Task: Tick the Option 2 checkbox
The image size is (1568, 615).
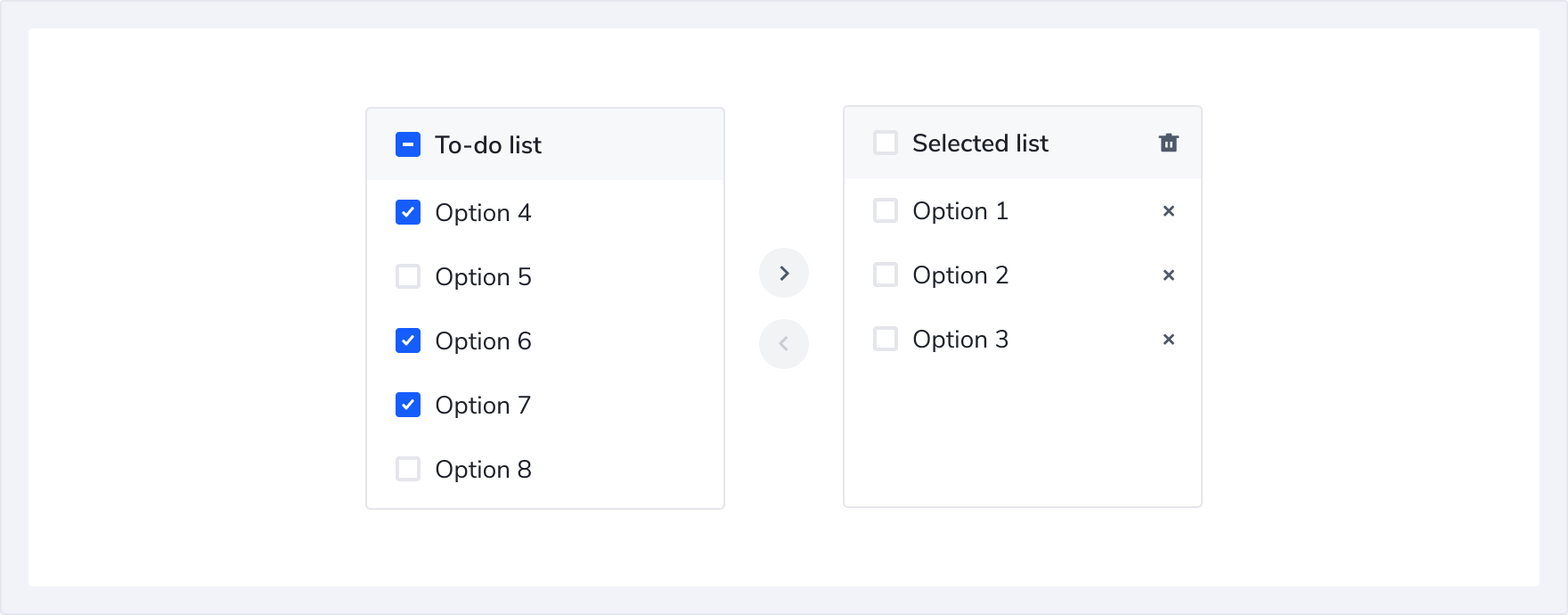Action: coord(886,275)
